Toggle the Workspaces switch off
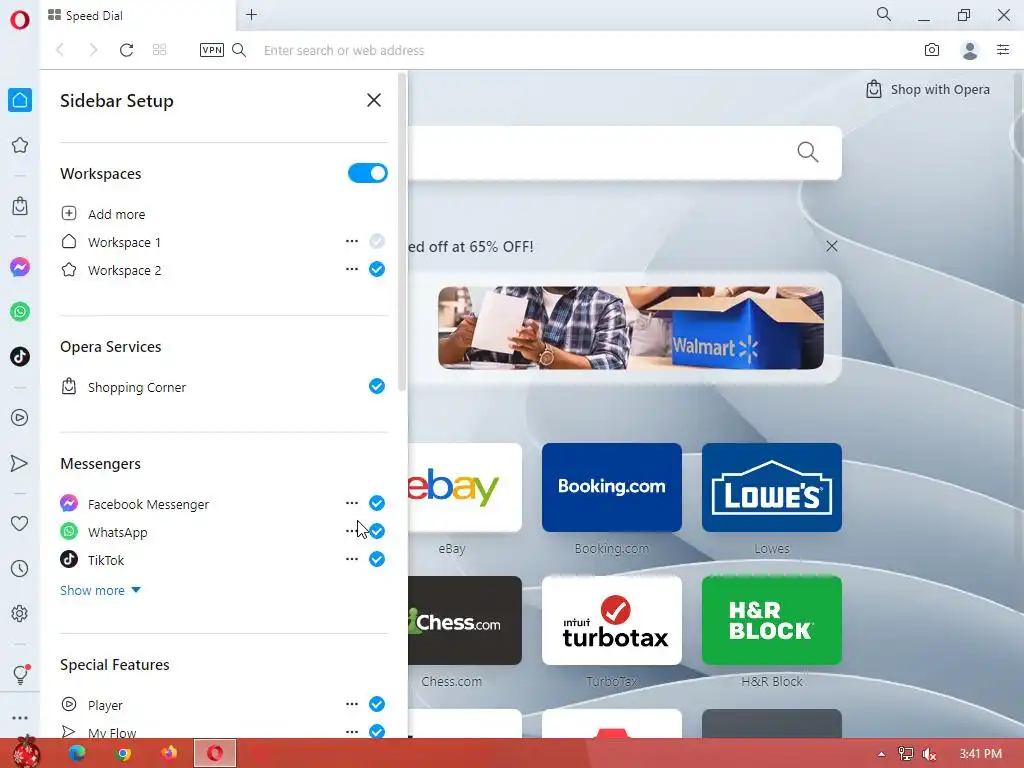 [368, 173]
